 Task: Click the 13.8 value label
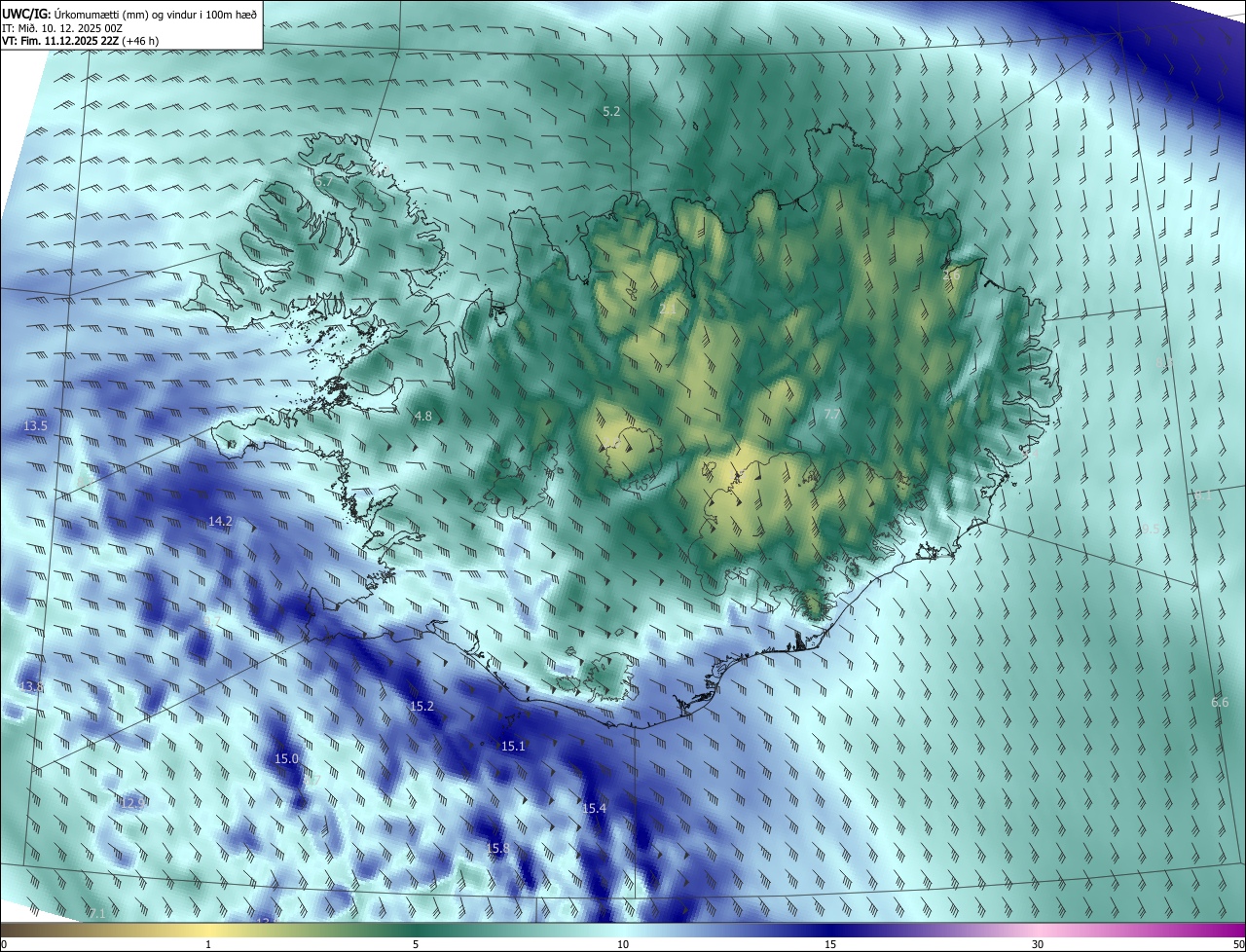pos(31,687)
